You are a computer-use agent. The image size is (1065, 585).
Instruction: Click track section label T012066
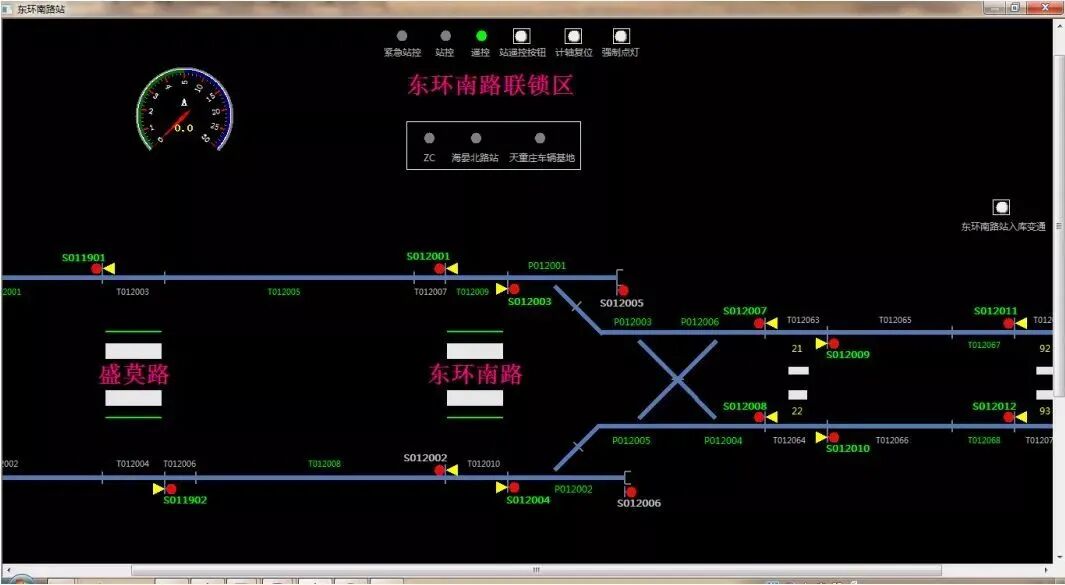pyautogui.click(x=892, y=441)
